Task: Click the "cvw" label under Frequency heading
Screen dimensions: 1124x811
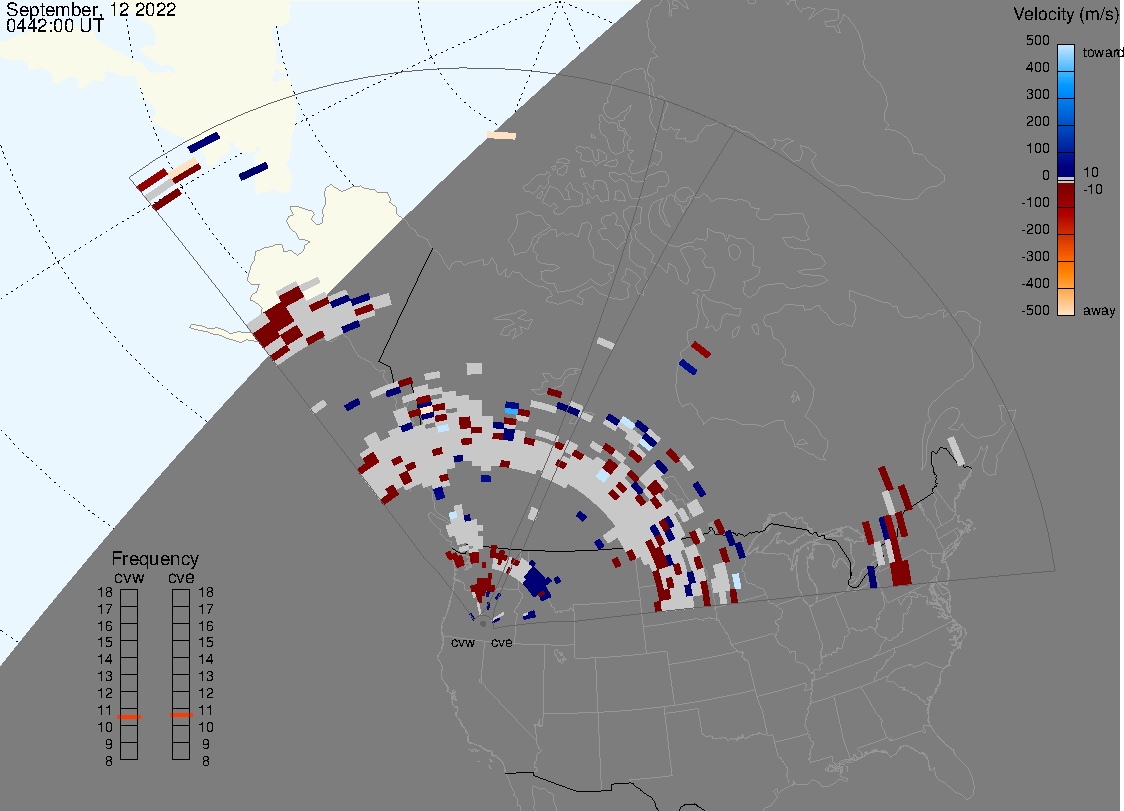Action: coord(129,578)
